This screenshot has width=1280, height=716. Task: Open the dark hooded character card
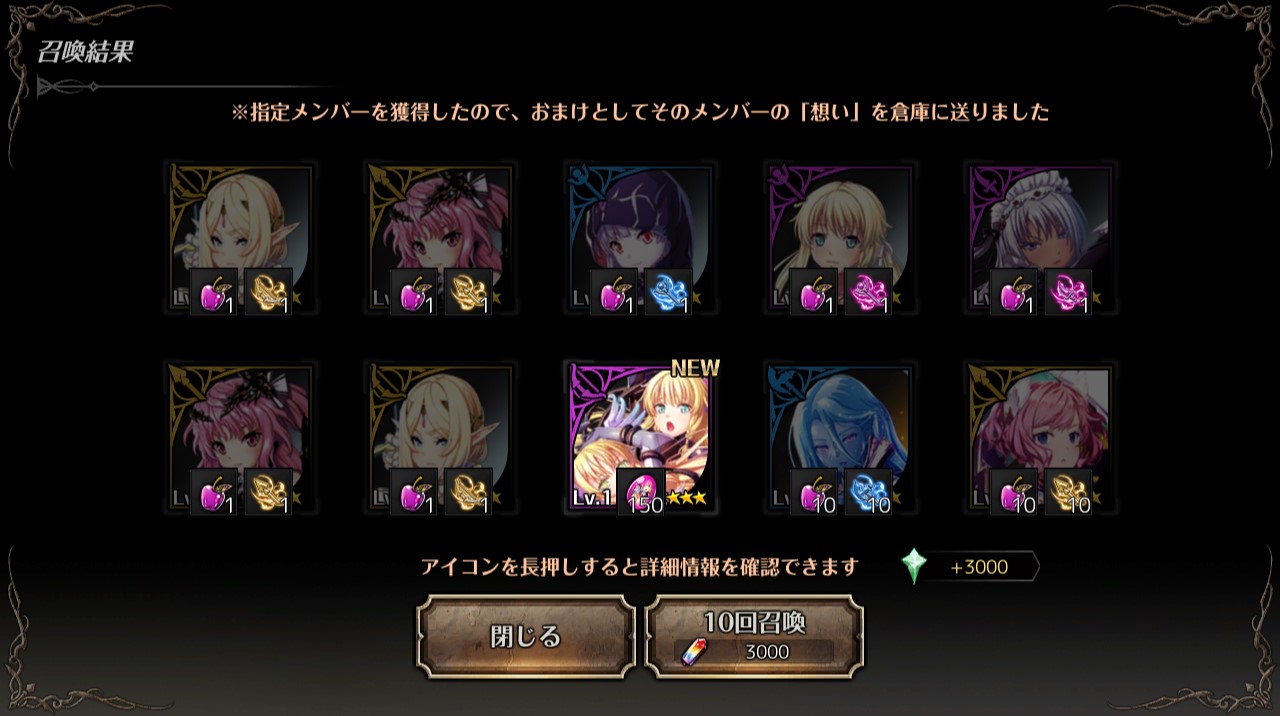click(x=641, y=238)
